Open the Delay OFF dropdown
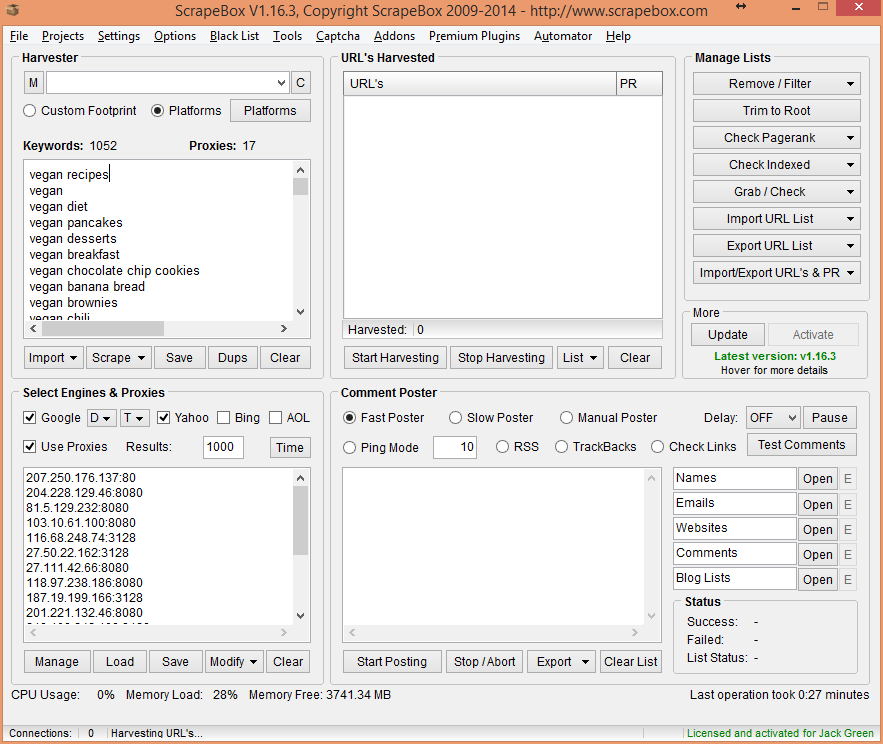Screen dimensions: 883x744 773,418
